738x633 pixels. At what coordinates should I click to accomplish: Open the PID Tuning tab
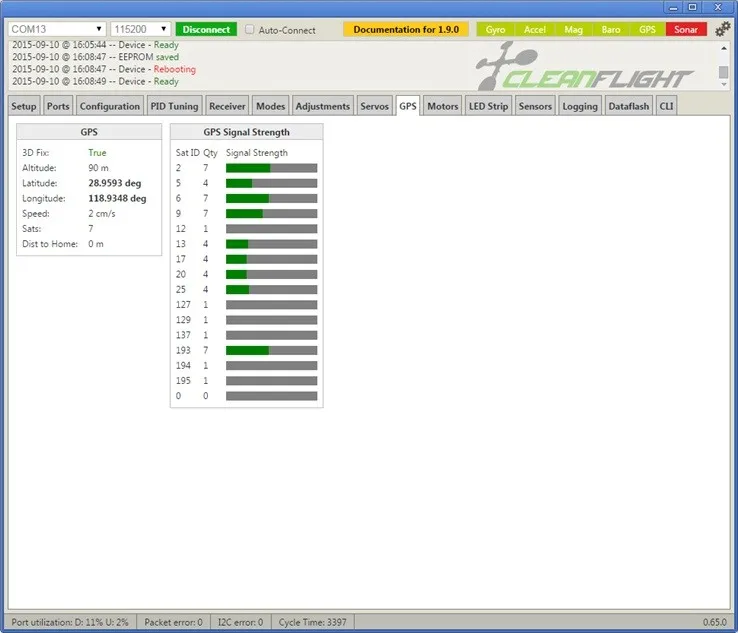tap(174, 106)
